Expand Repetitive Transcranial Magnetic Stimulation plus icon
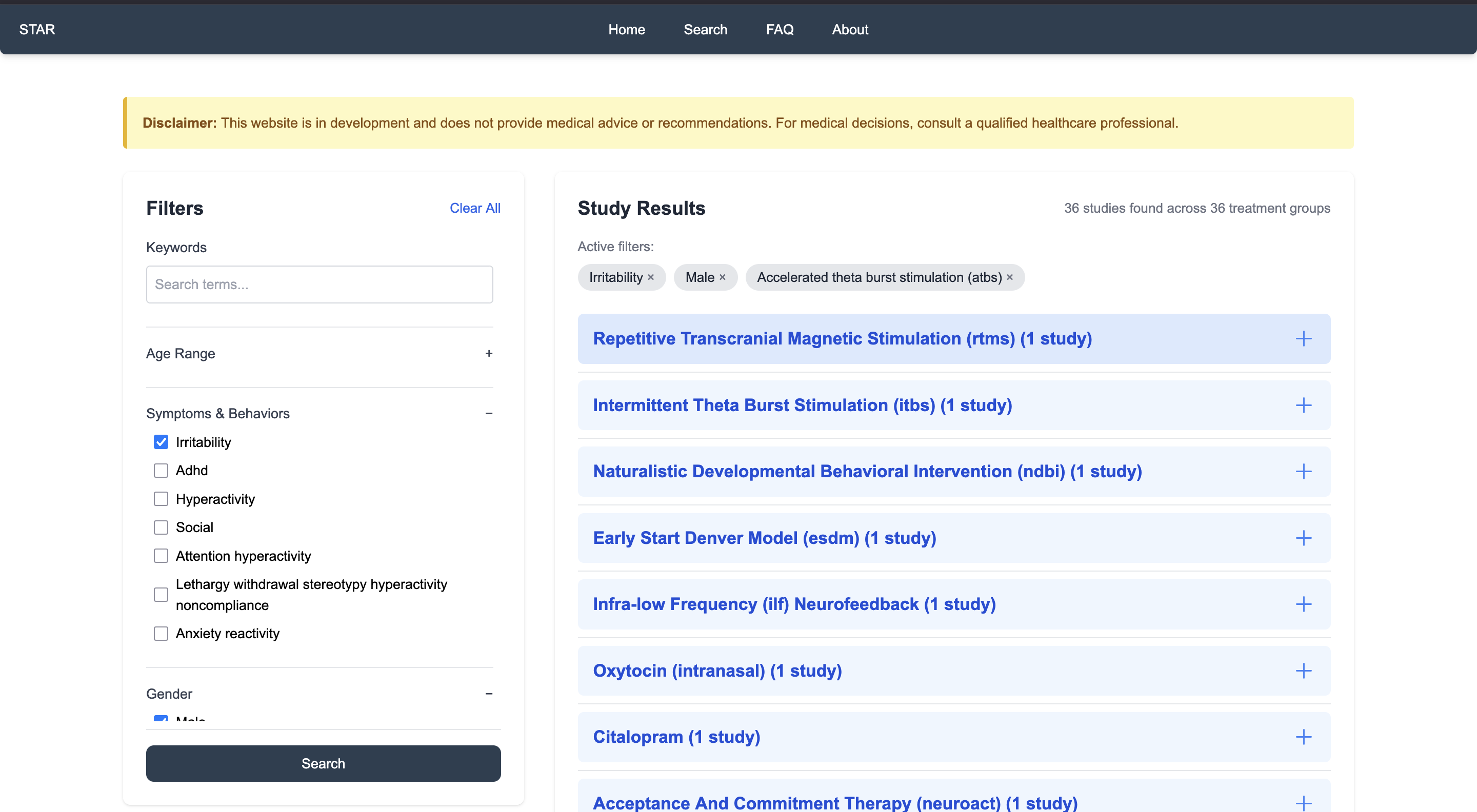Screen dimensions: 1477x812 [x=1303, y=339]
